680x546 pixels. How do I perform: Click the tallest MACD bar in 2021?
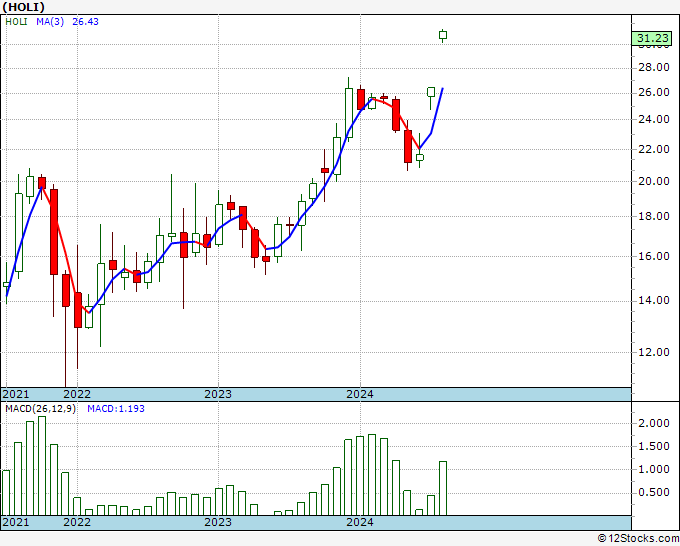pos(42,466)
